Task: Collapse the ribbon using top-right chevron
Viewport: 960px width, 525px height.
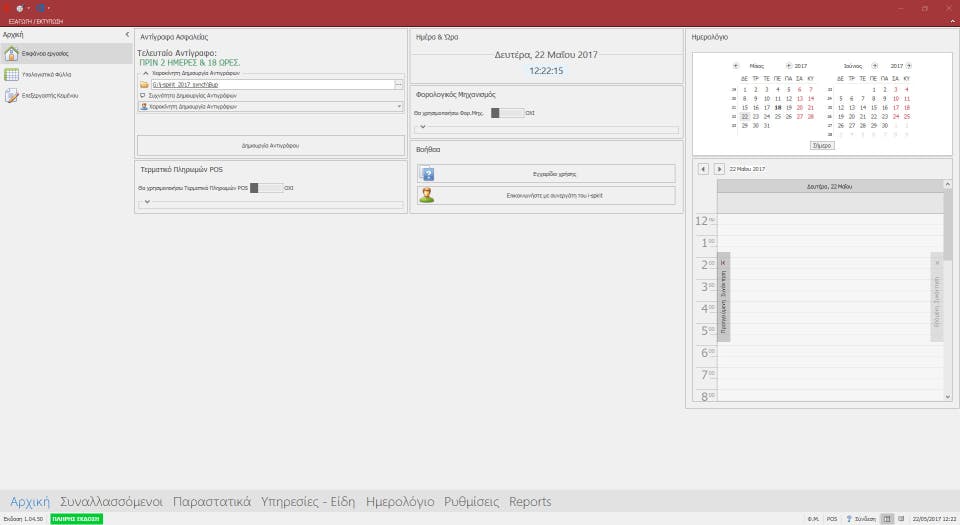Action: (x=952, y=21)
